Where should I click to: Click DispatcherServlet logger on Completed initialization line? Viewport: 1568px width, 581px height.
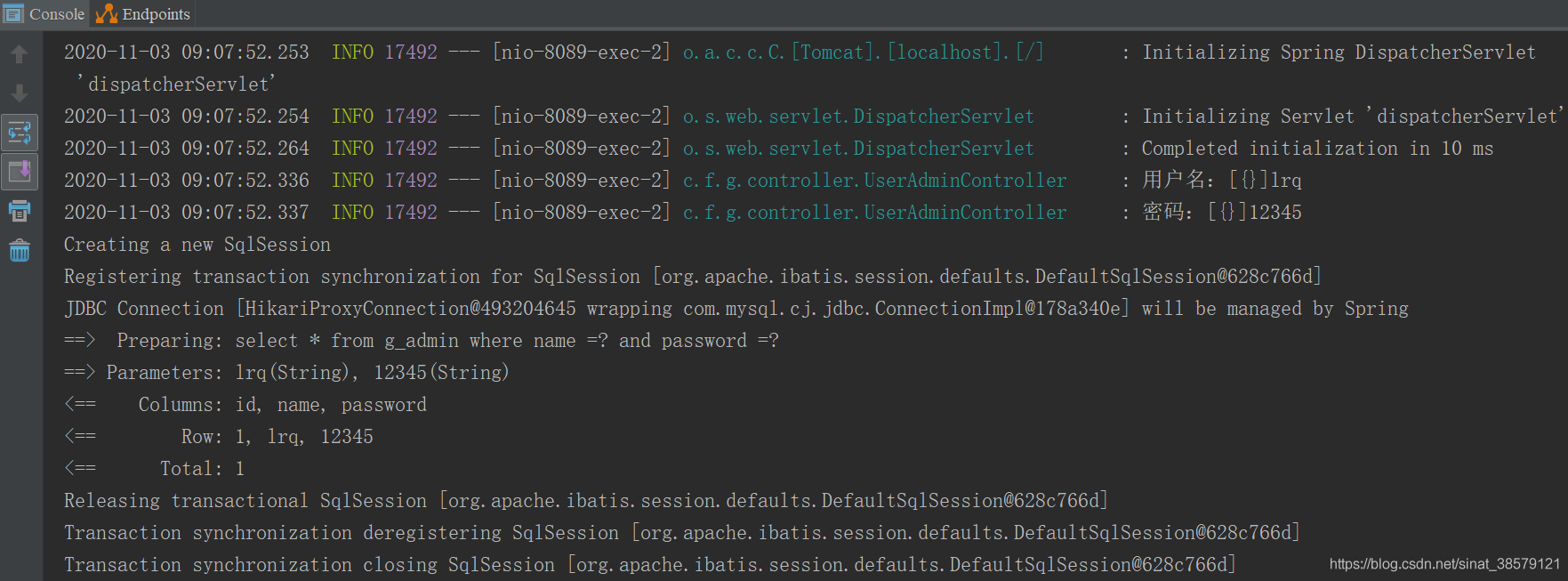858,149
